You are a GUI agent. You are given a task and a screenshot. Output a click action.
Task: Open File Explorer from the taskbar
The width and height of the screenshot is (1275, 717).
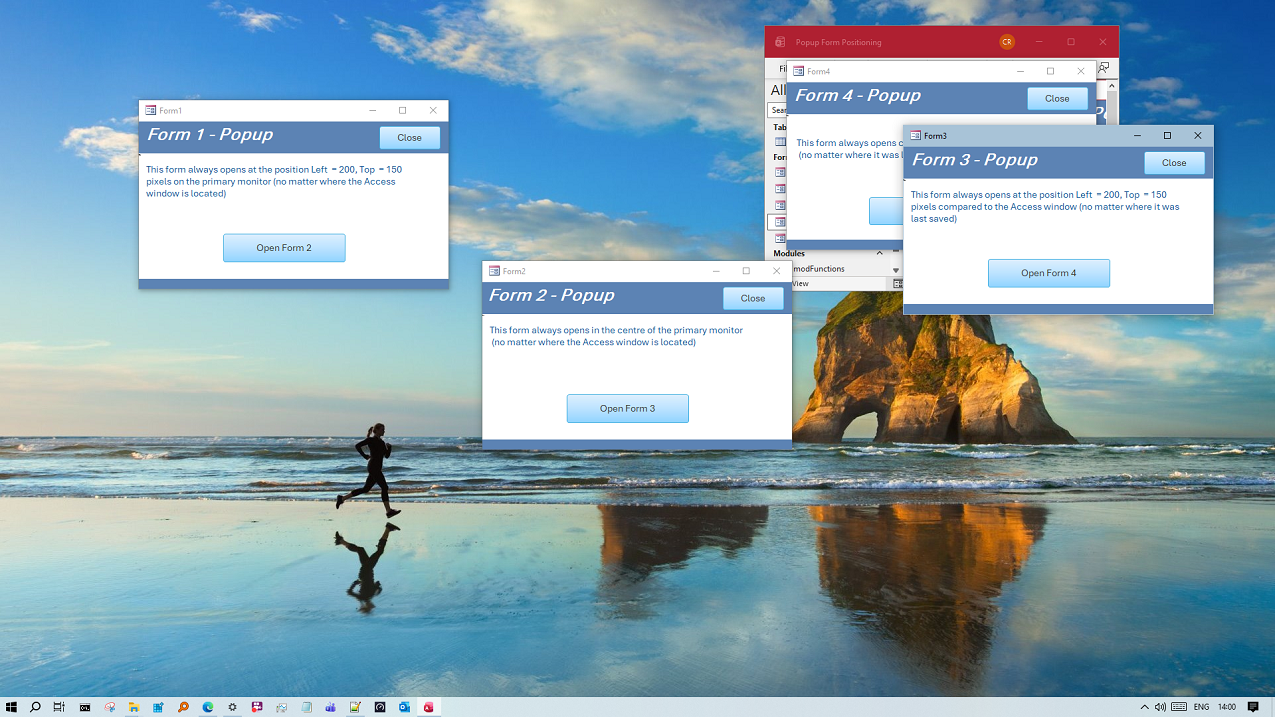[x=134, y=707]
